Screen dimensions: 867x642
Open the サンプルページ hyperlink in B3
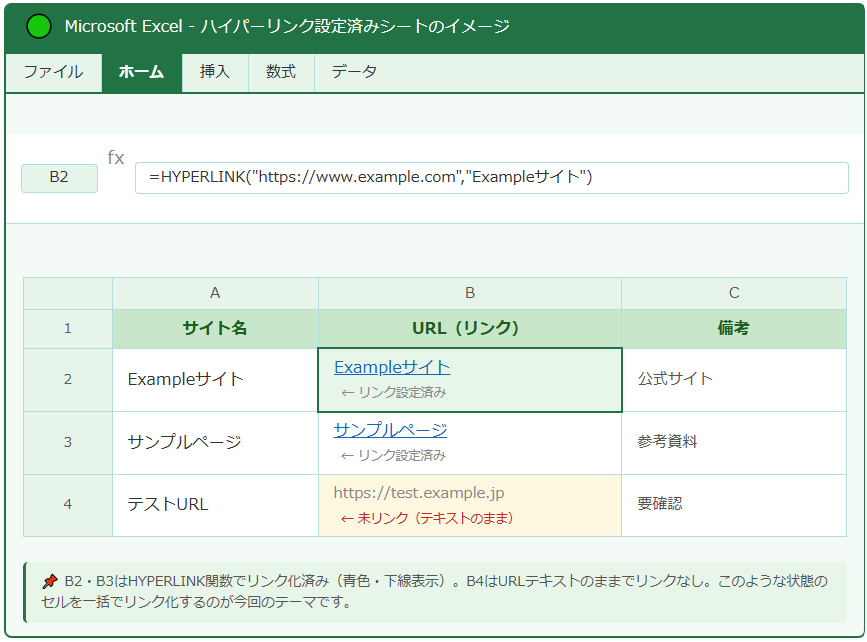[x=390, y=430]
